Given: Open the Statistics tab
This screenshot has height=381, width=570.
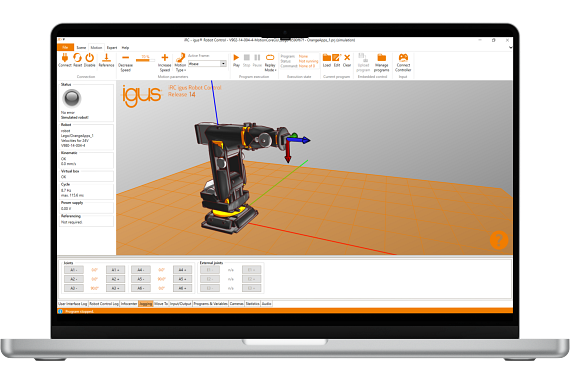Looking at the screenshot, I should [x=253, y=304].
